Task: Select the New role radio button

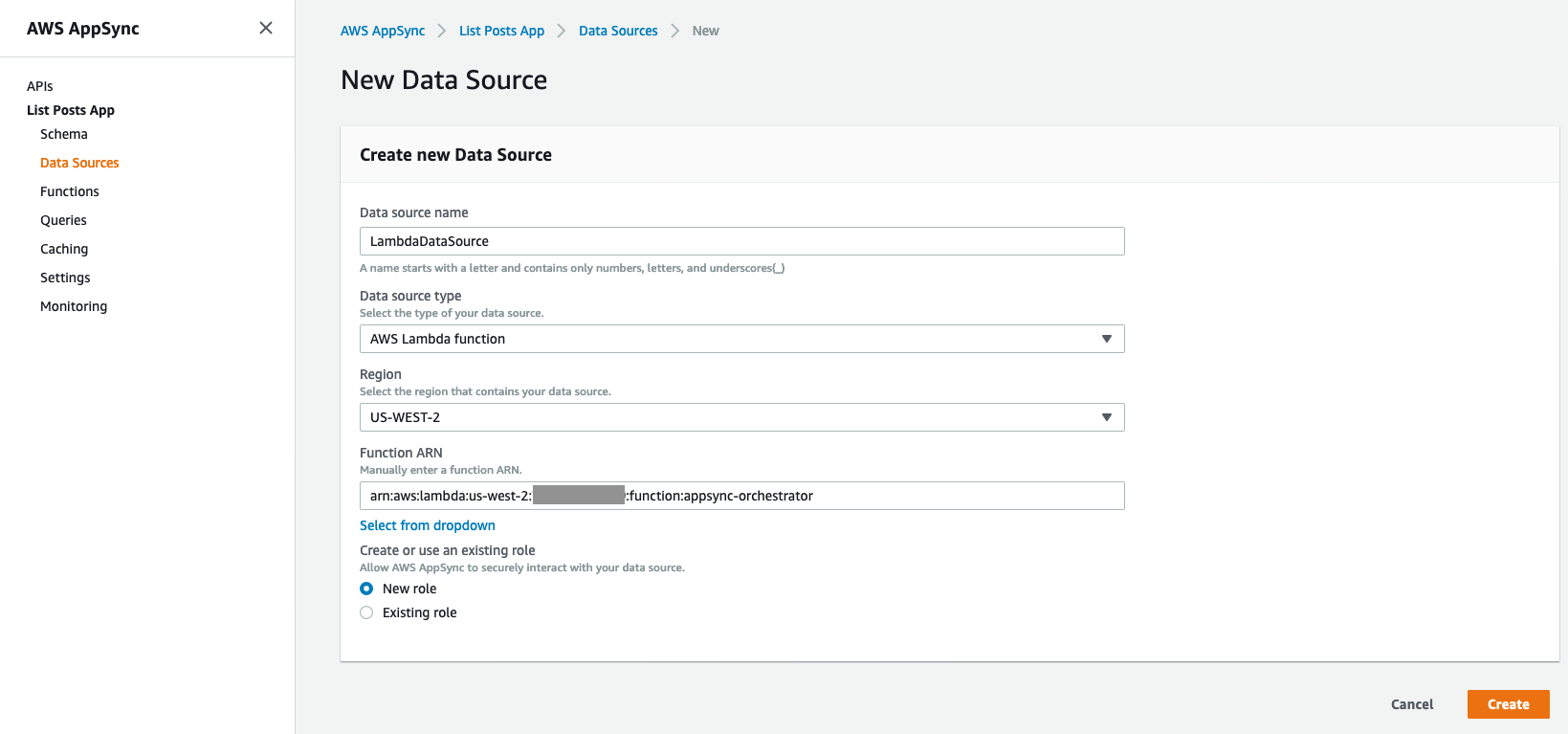Action: [366, 589]
